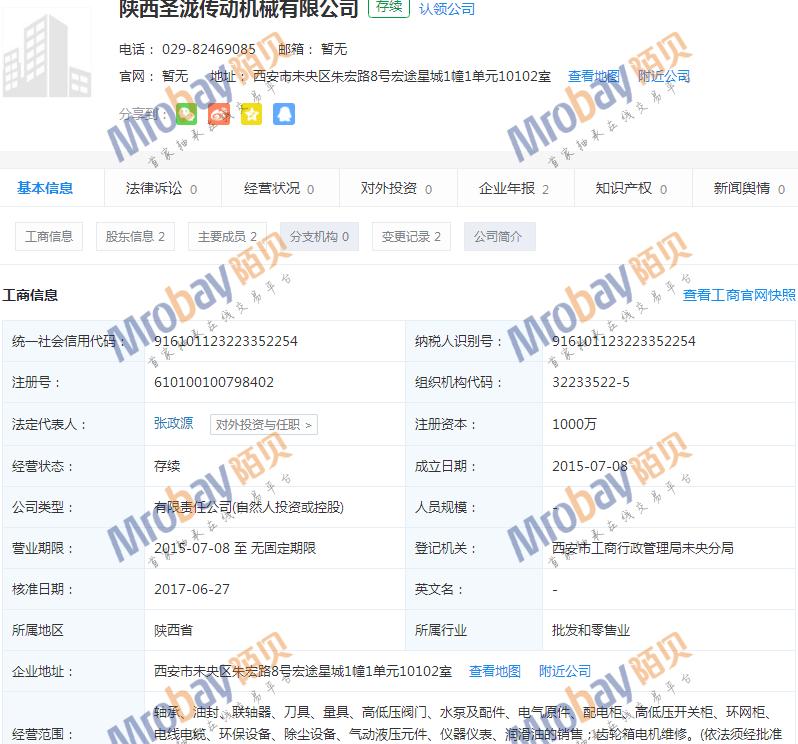Screen dimensions: 798x744
Task: Share to Weibo using the red icon
Action: [x=219, y=114]
